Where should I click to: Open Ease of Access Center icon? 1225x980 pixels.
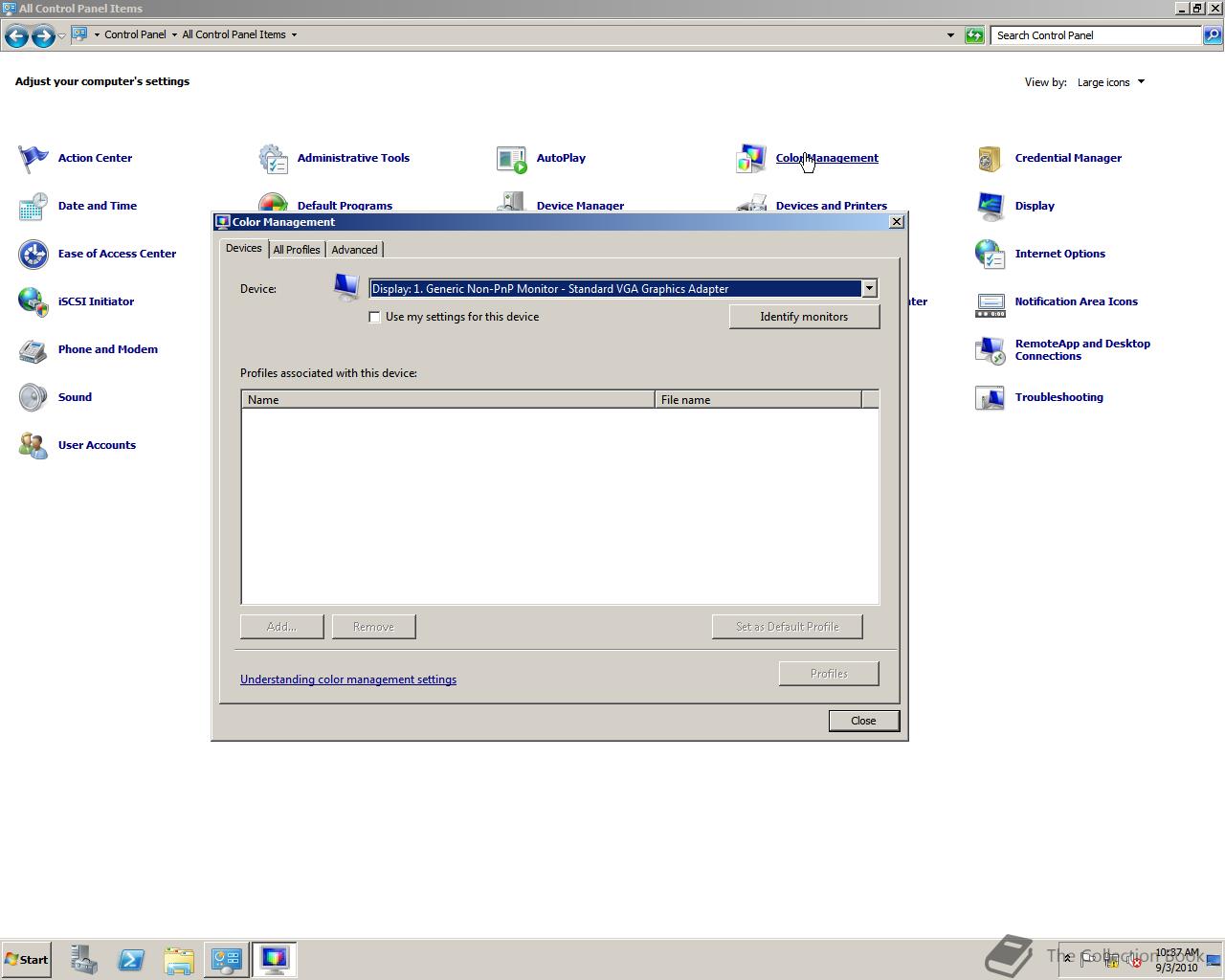tap(33, 254)
